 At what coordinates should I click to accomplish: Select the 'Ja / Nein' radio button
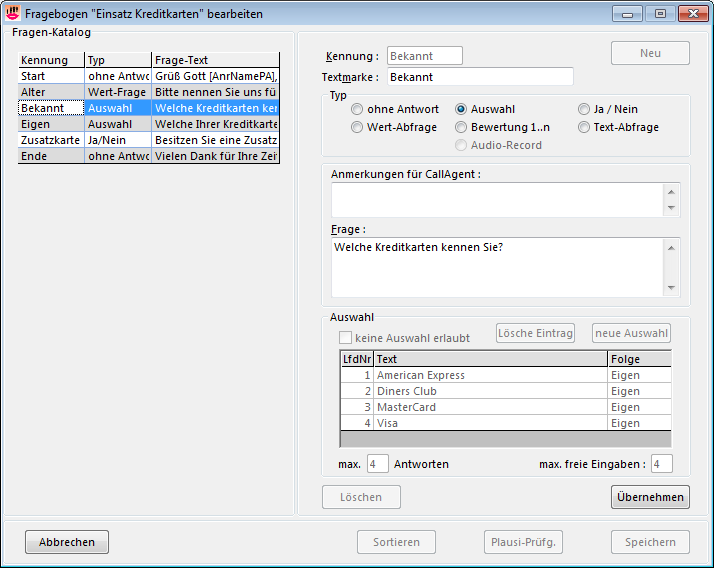584,109
